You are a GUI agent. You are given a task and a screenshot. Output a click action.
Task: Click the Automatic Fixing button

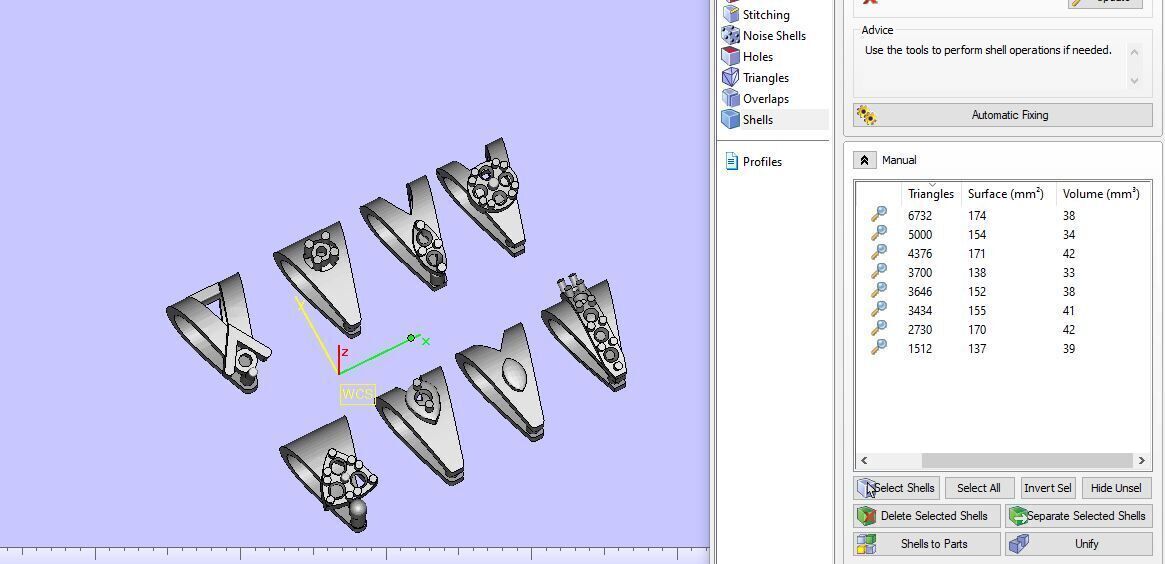click(x=1003, y=115)
